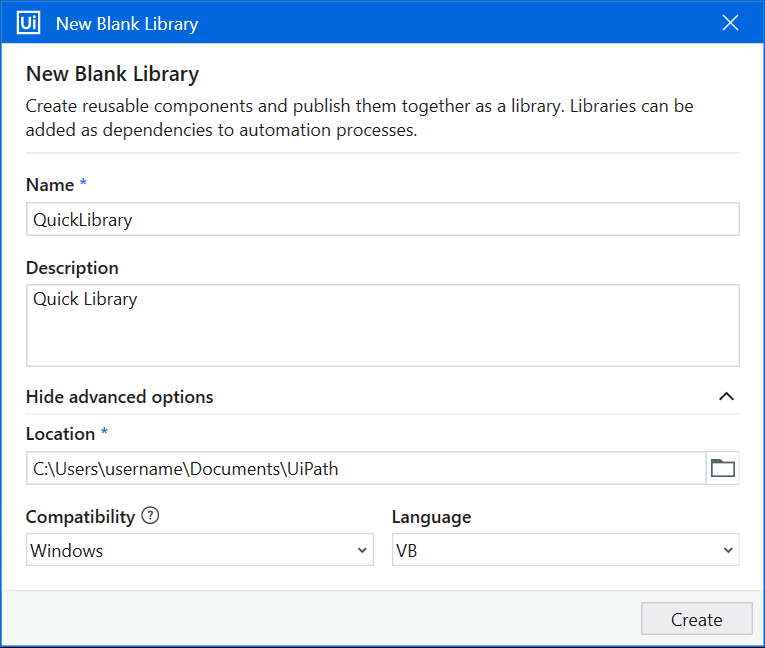Click the New Blank Library heading text
765x648 pixels.
(113, 74)
